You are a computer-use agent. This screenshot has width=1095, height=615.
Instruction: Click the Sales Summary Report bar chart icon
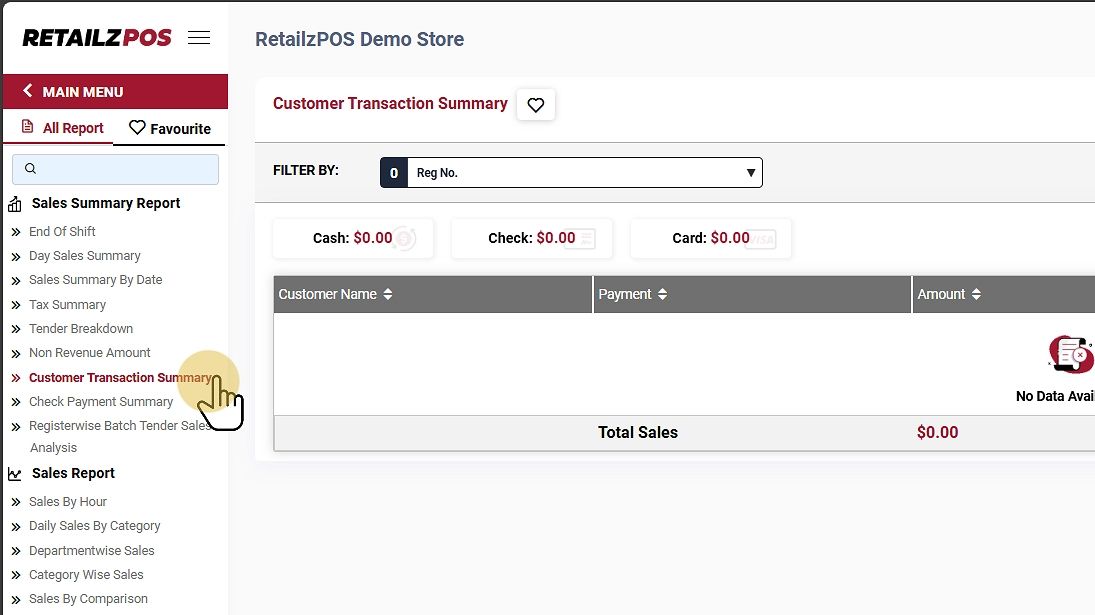tap(15, 204)
